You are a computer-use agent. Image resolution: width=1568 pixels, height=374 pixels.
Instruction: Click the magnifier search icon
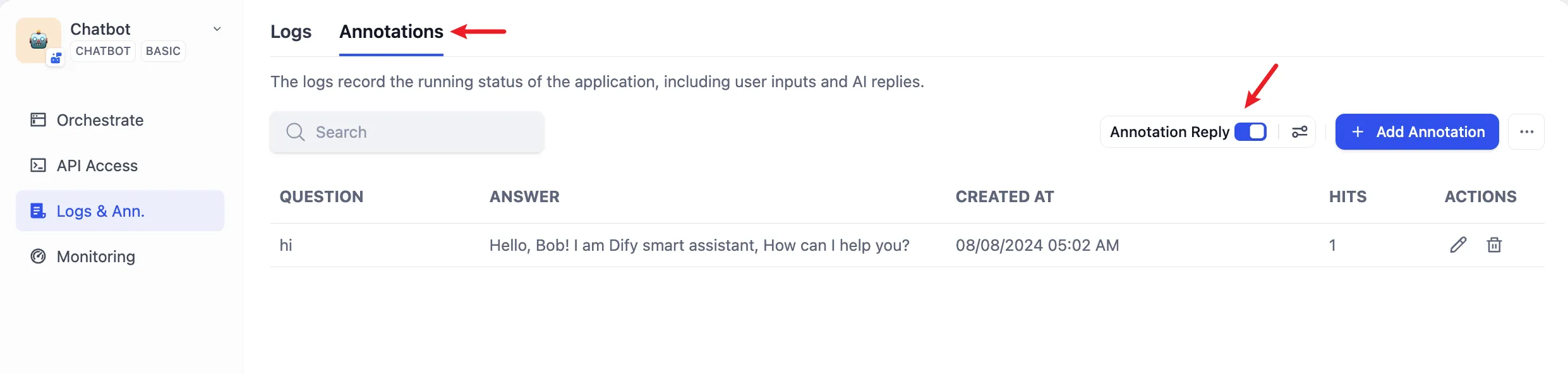(295, 132)
